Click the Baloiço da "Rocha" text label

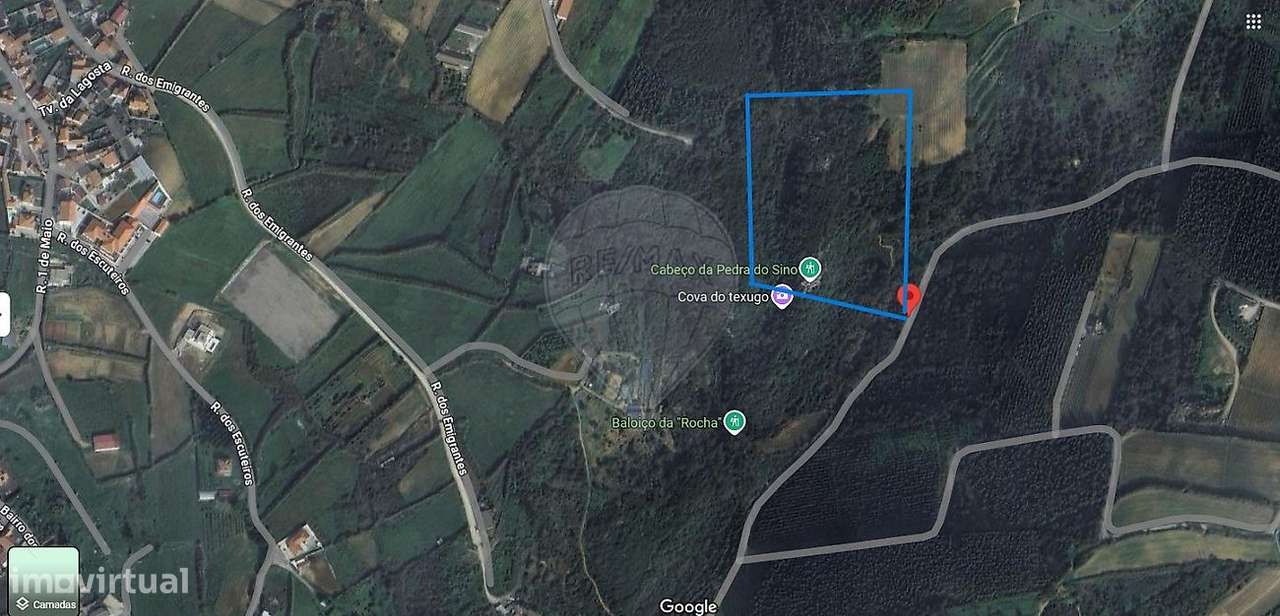coord(666,422)
